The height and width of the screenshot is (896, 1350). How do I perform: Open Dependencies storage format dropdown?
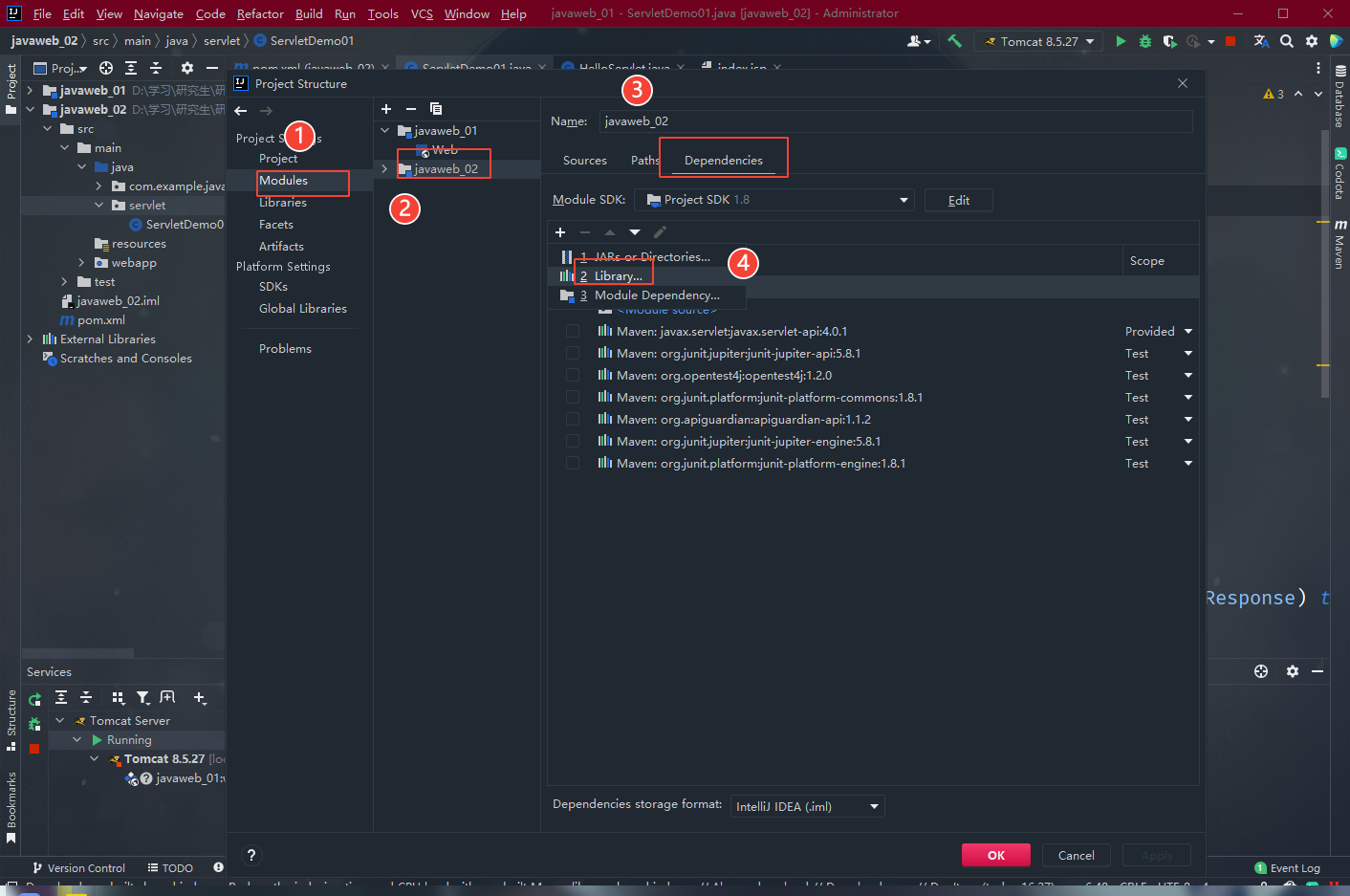click(x=808, y=806)
